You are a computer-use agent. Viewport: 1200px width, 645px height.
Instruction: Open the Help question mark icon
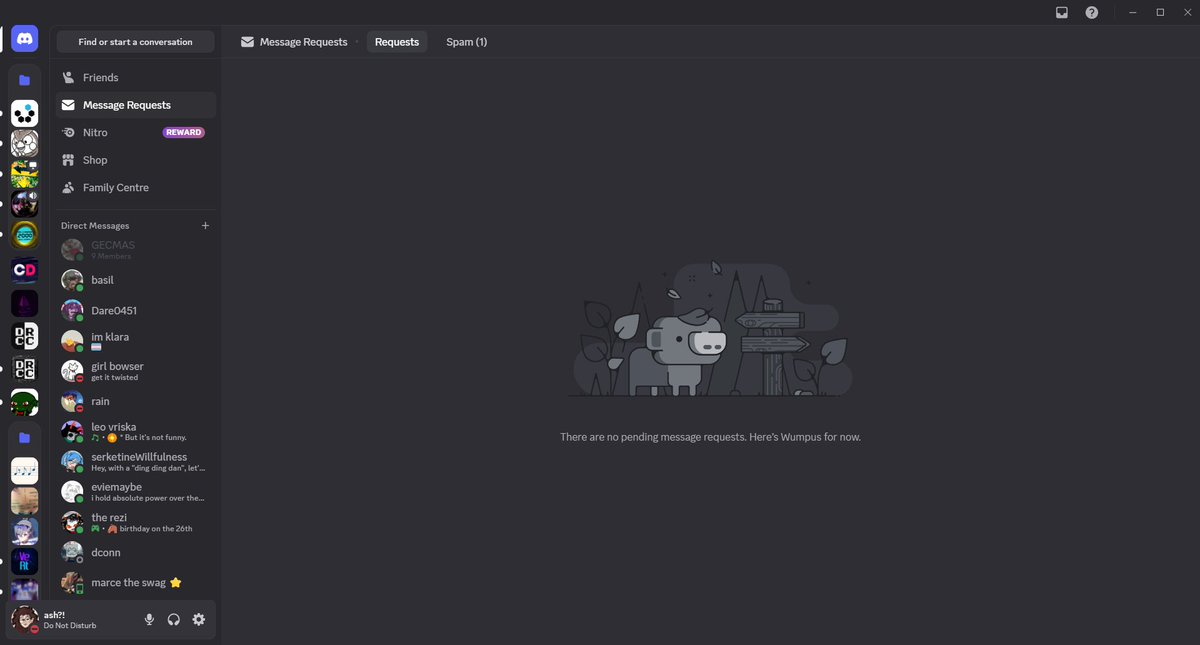pos(1092,13)
